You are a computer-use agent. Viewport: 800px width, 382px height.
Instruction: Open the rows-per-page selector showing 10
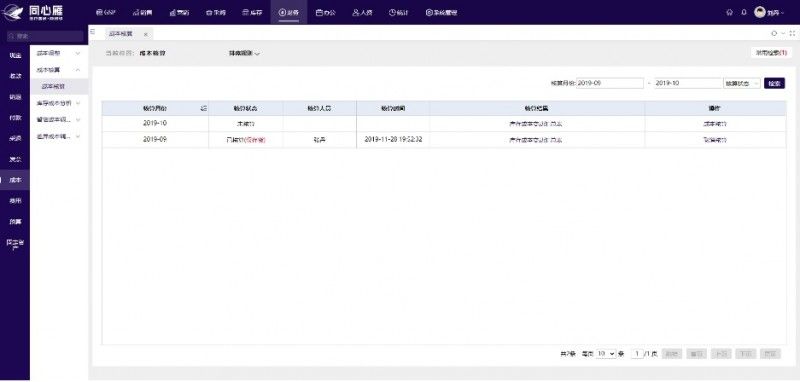coord(606,353)
